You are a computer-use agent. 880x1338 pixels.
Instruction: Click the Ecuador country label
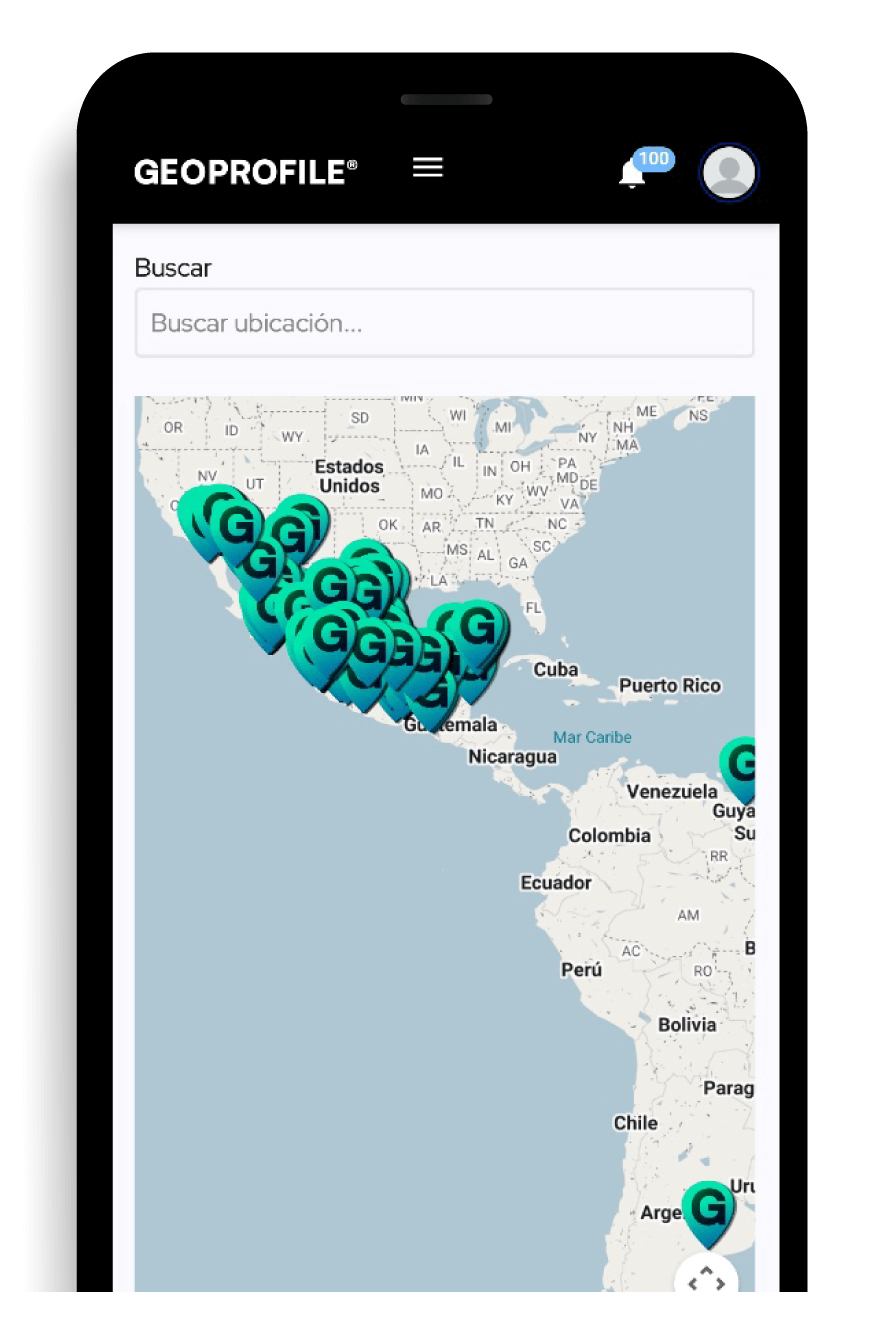point(556,883)
